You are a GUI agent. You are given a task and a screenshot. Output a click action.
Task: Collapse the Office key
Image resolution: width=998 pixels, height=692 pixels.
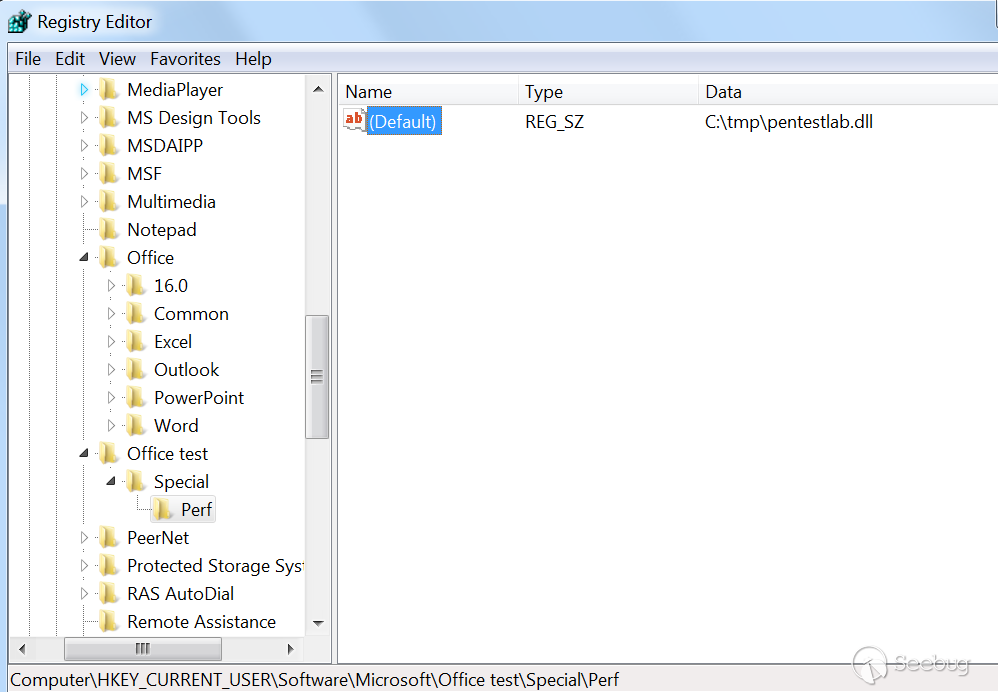click(x=84, y=258)
